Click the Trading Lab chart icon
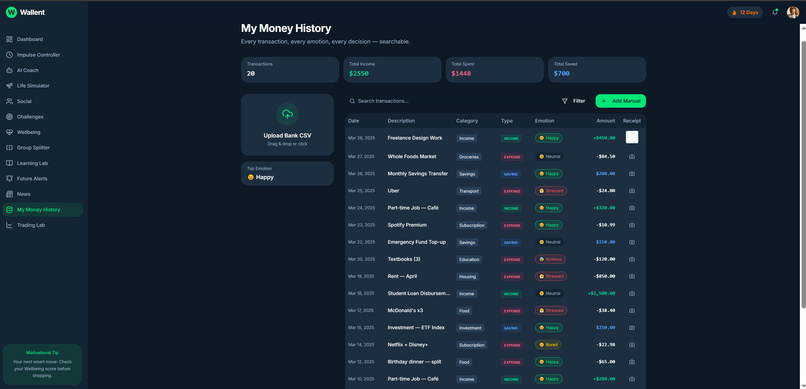 coord(9,225)
